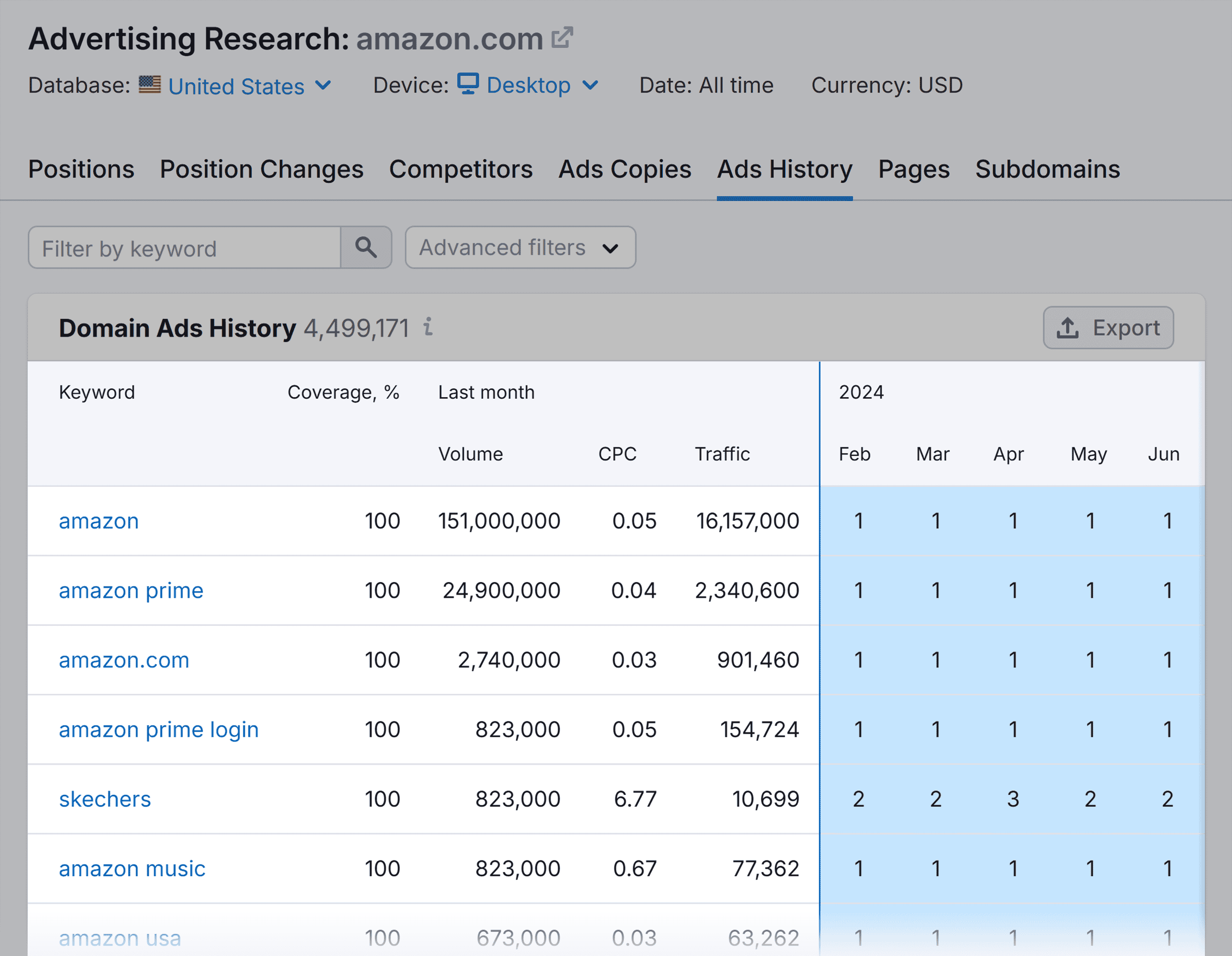Click the amazon prime login link
Image resolution: width=1232 pixels, height=956 pixels.
[159, 729]
